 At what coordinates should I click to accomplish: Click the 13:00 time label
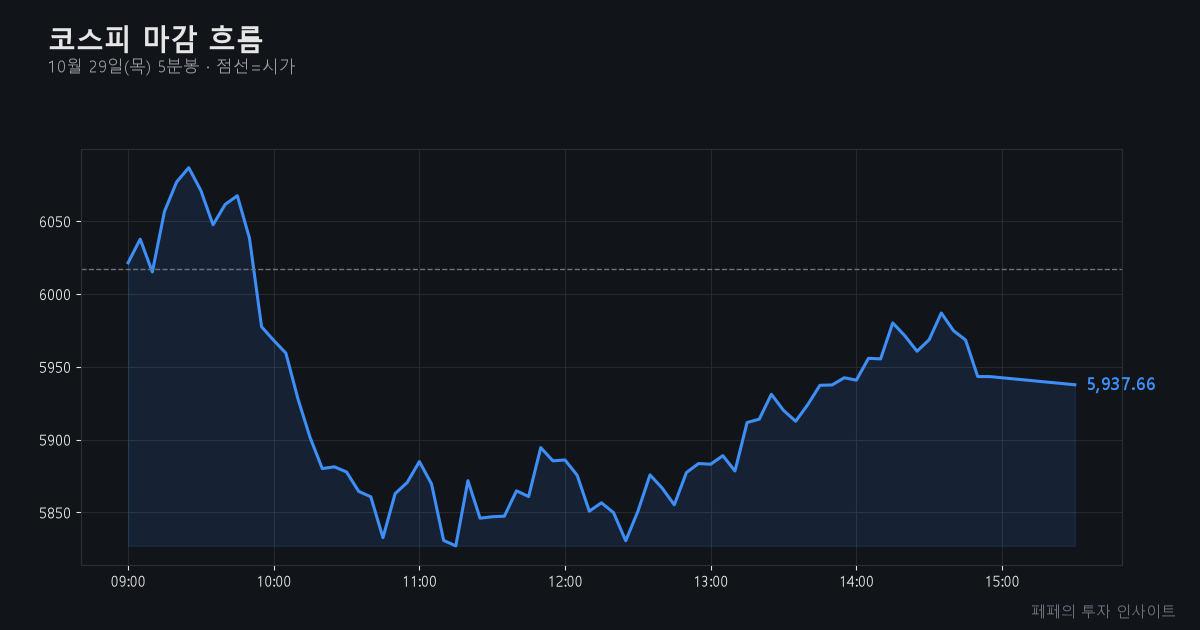point(711,581)
